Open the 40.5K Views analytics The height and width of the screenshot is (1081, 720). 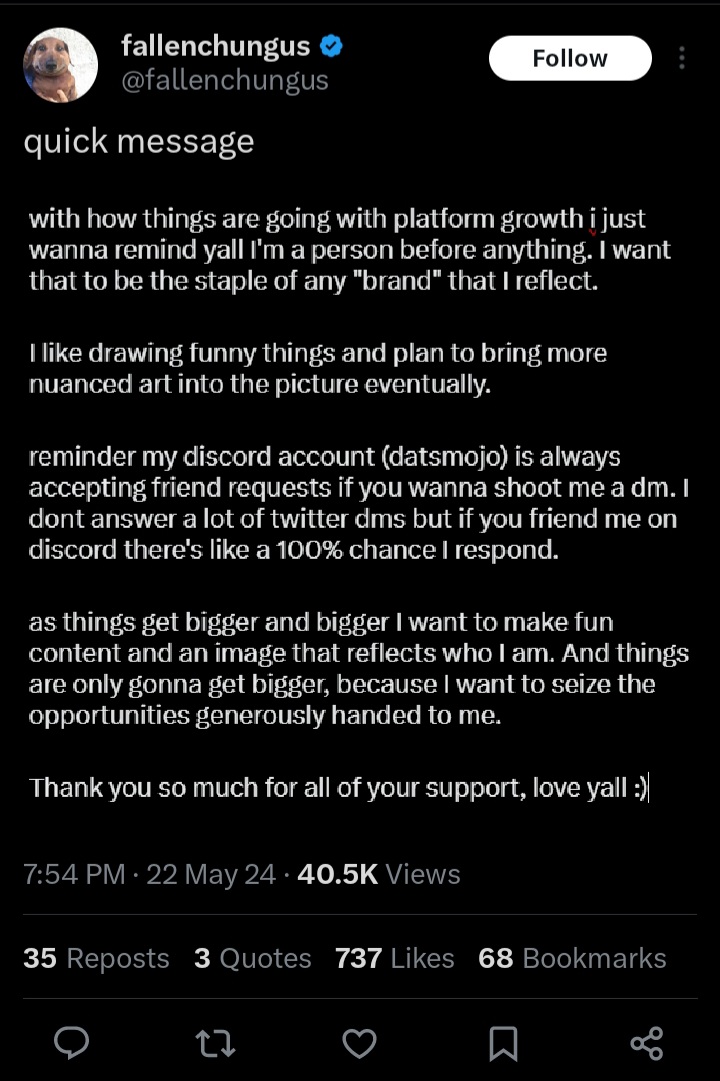click(379, 874)
